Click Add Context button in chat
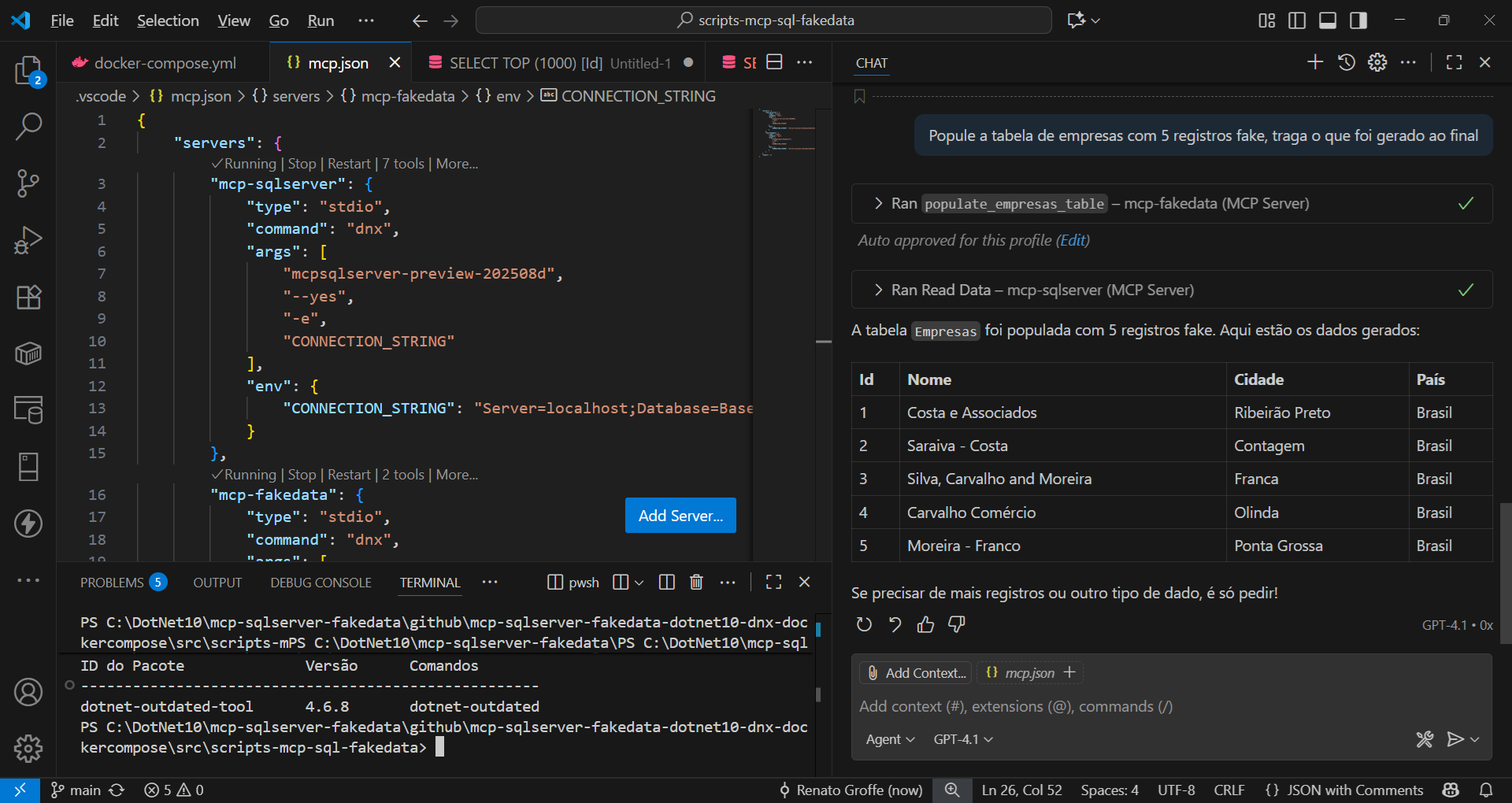Screen dimensions: 1512x803 tap(917, 673)
